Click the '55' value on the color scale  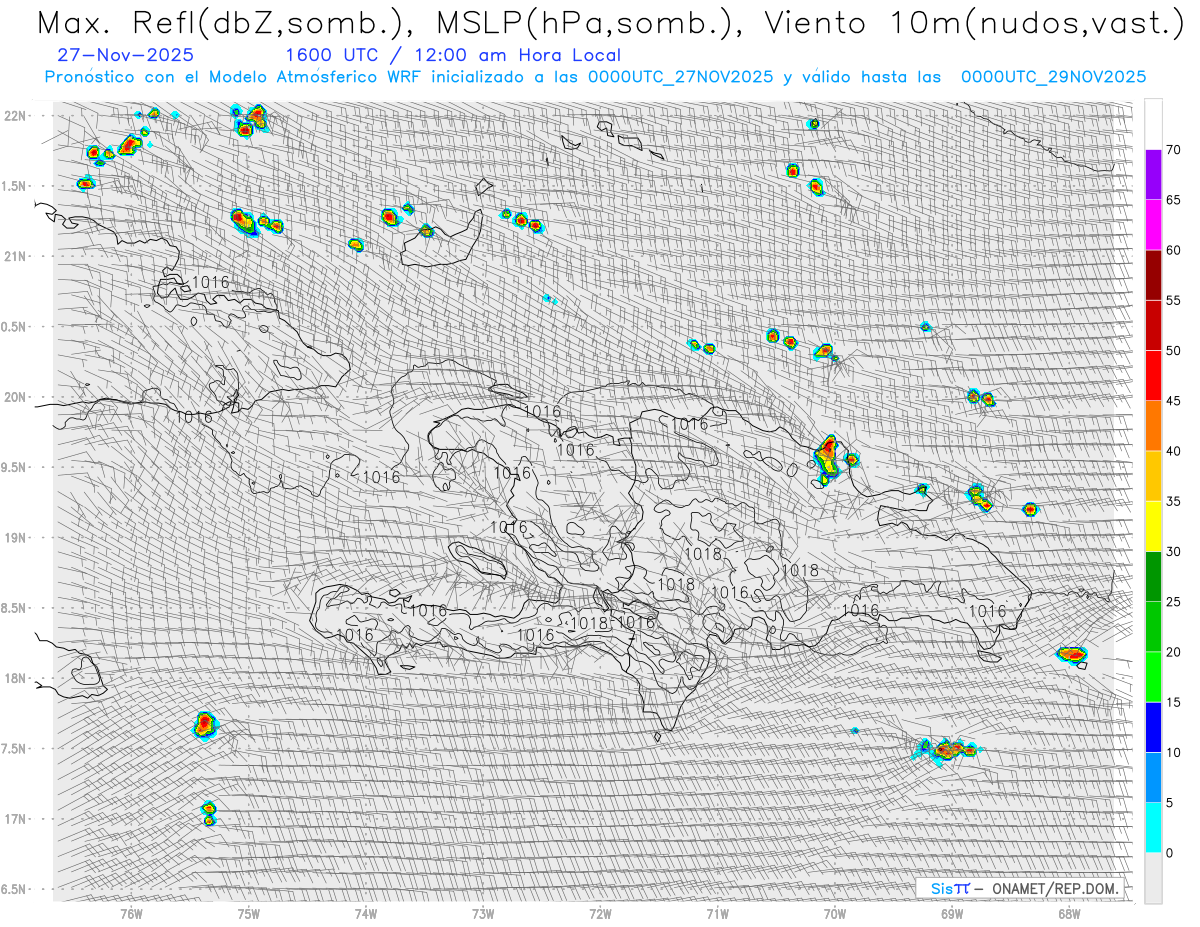click(1173, 300)
